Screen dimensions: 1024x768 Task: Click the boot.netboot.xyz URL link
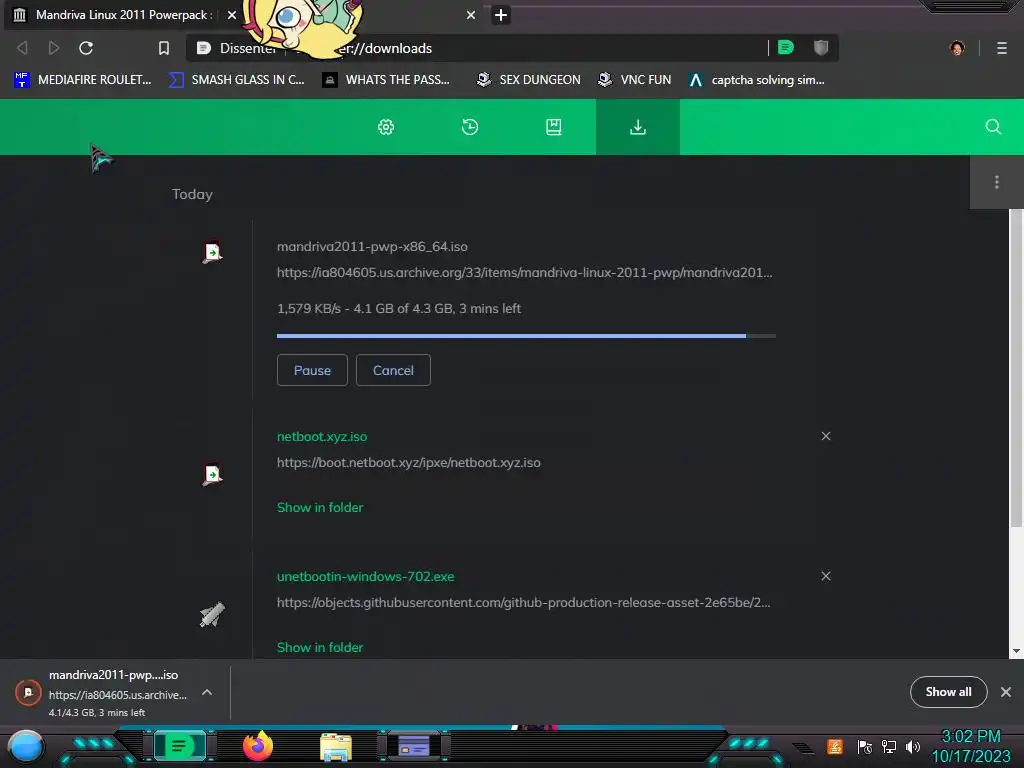tap(409, 463)
